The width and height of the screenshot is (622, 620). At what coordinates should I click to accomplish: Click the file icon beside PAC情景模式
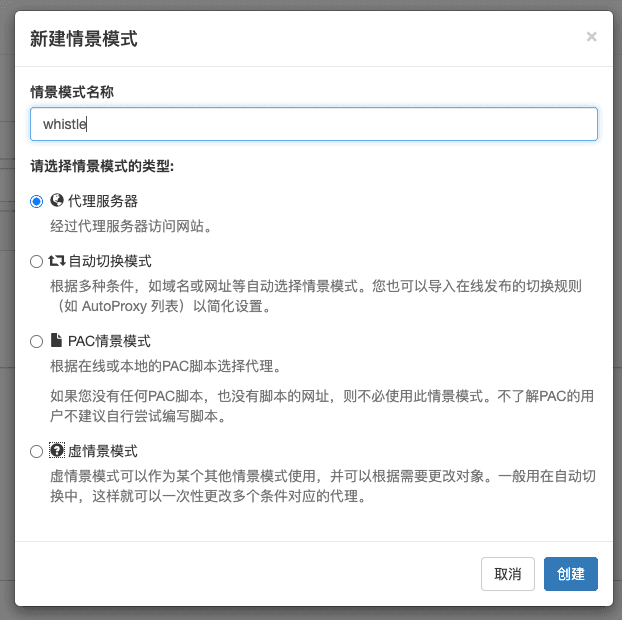point(56,341)
